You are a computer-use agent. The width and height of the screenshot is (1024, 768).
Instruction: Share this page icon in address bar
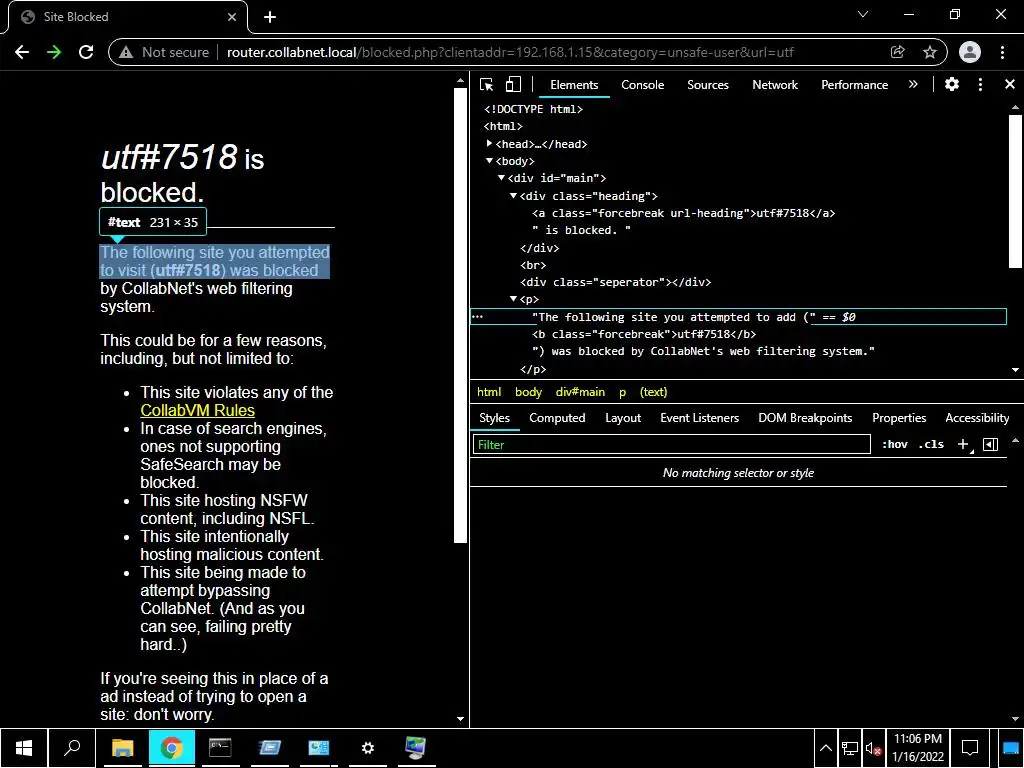point(898,52)
